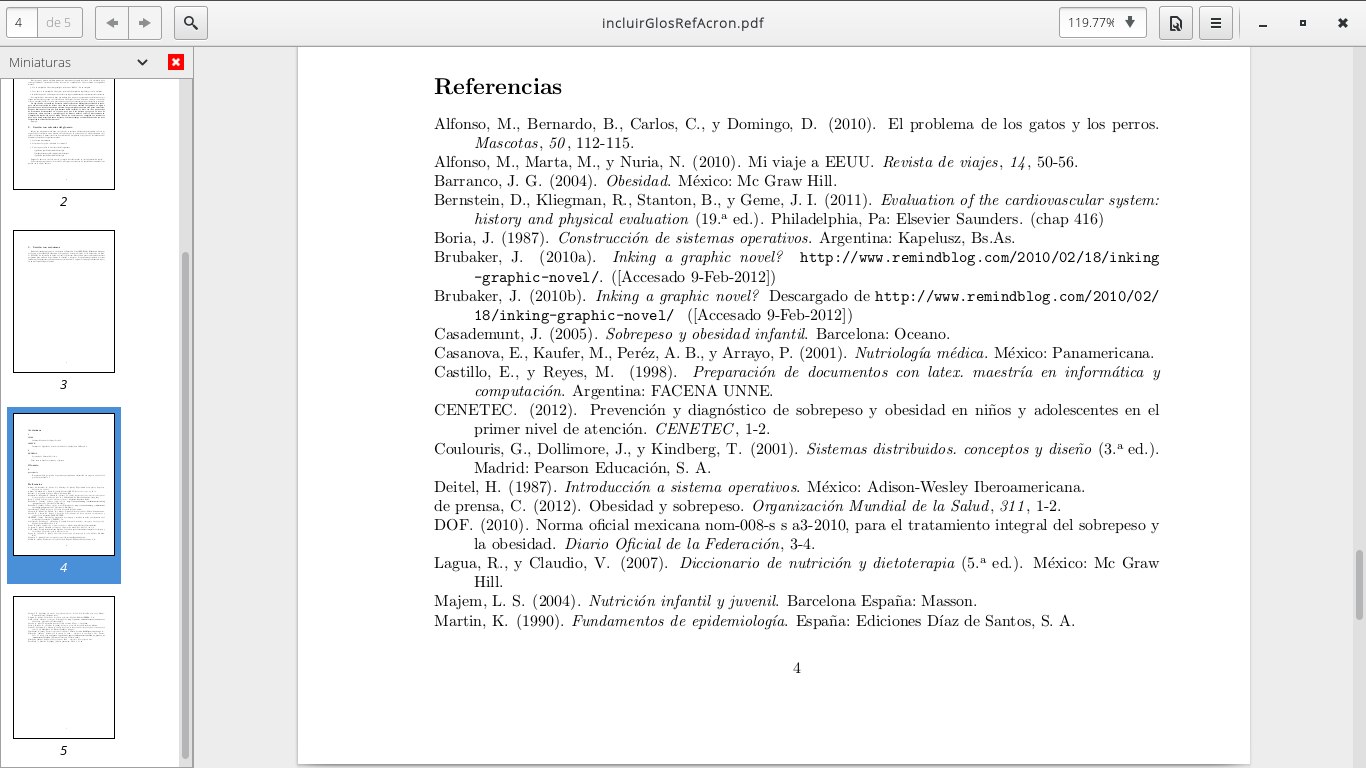The height and width of the screenshot is (768, 1366).
Task: Go to the previous page
Action: tap(112, 22)
